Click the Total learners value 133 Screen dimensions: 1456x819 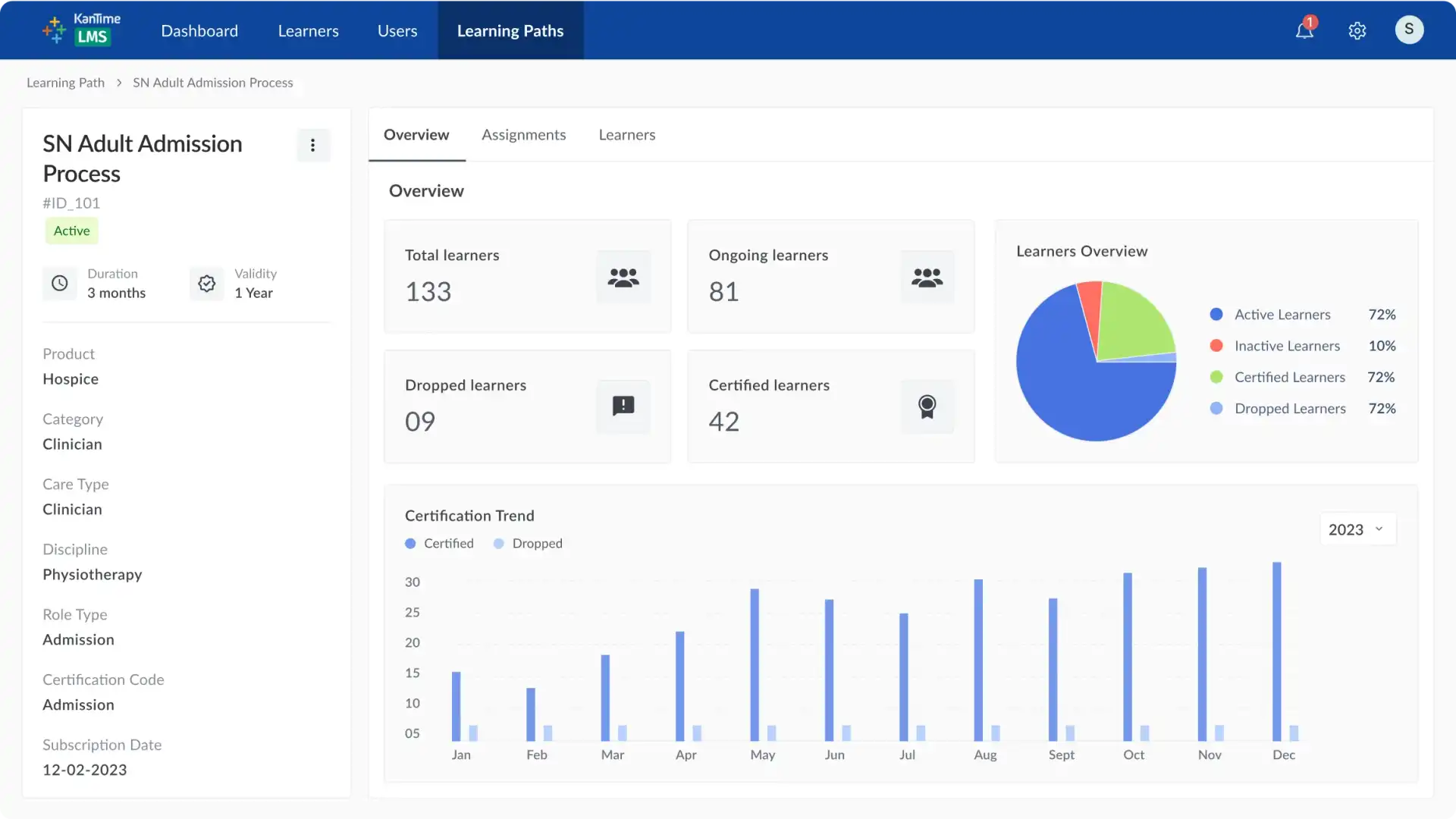point(428,292)
